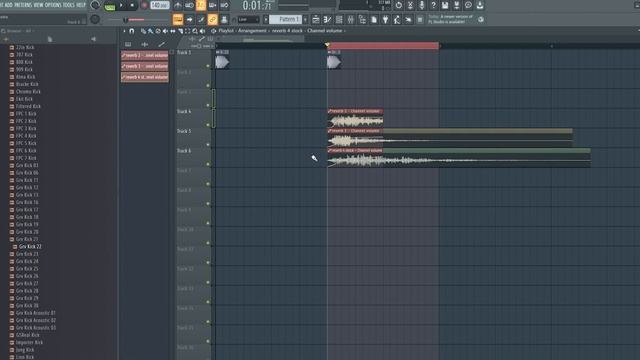This screenshot has width=640, height=360.
Task: Click the download content library icon
Action: coord(480,5)
